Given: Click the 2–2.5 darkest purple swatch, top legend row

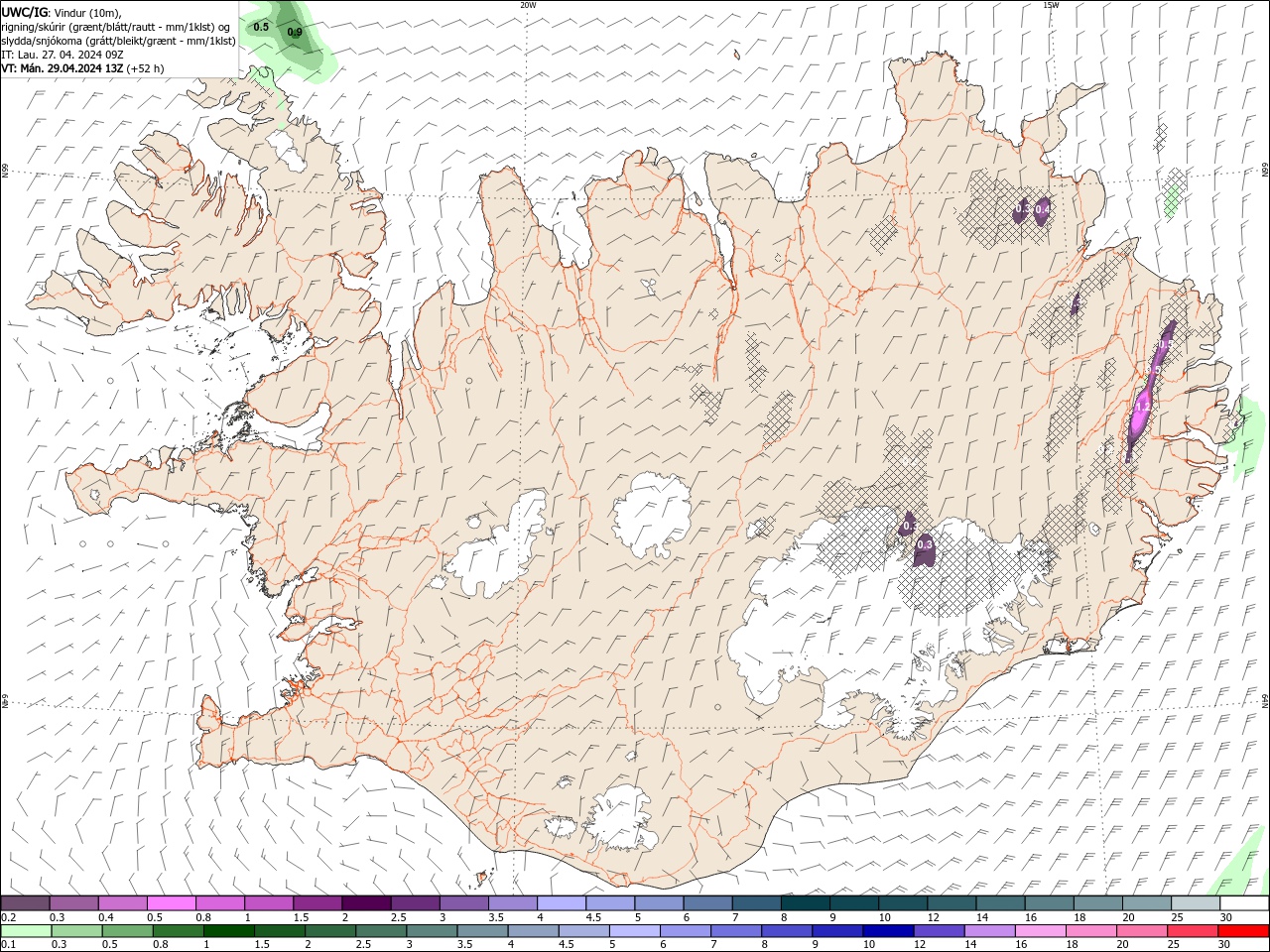Looking at the screenshot, I should point(365,903).
